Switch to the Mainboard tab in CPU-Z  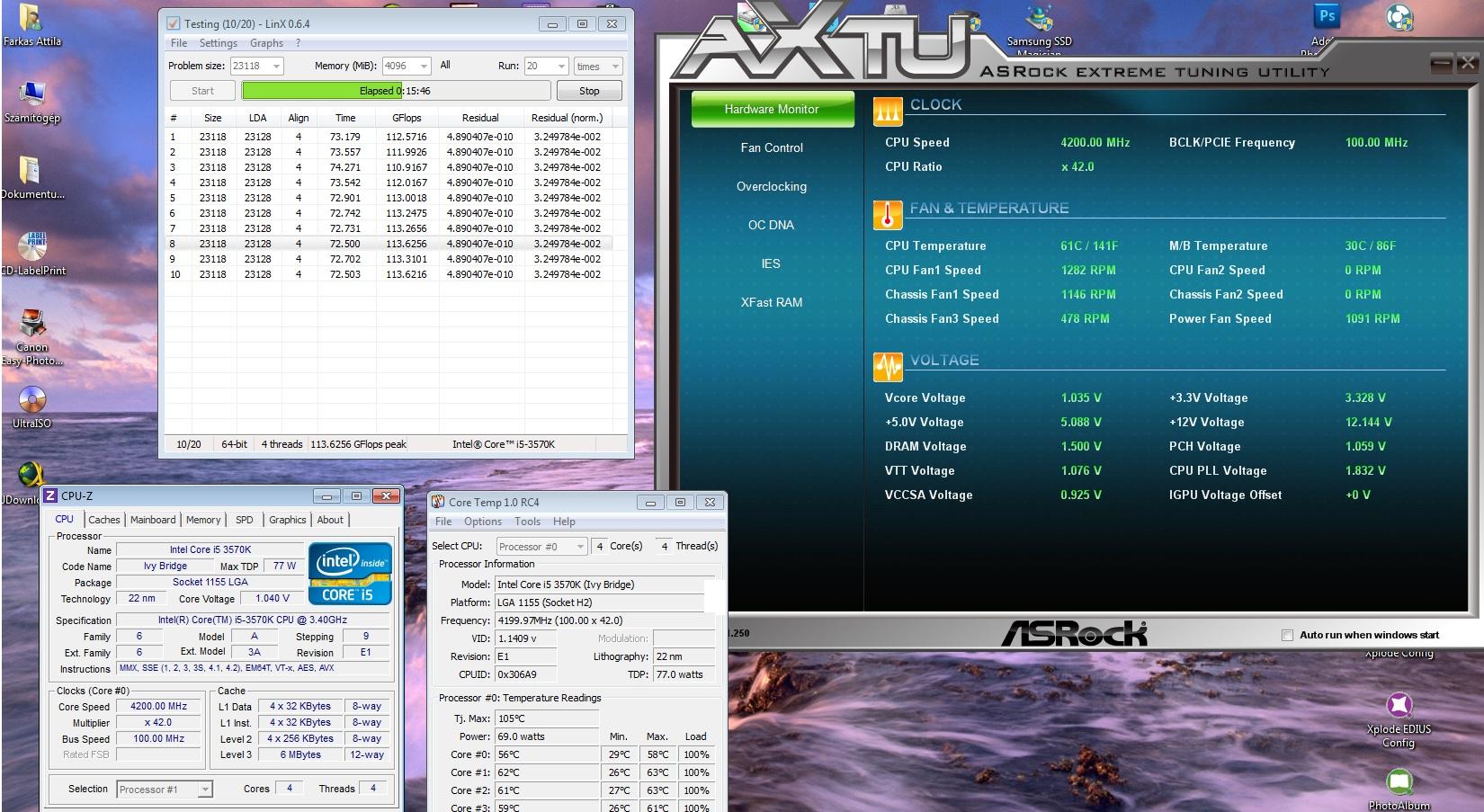(x=153, y=520)
